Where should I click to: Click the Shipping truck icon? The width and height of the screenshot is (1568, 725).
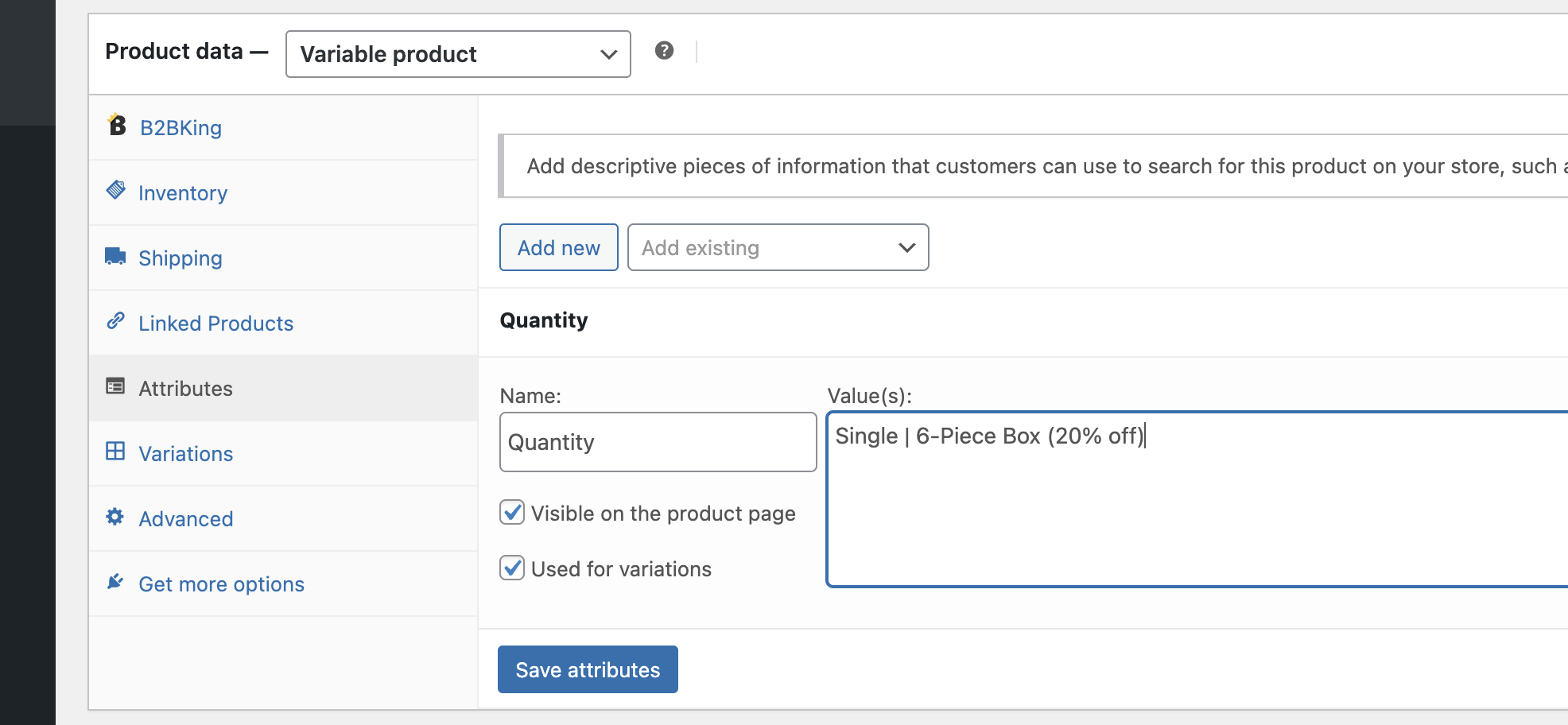pyautogui.click(x=115, y=255)
